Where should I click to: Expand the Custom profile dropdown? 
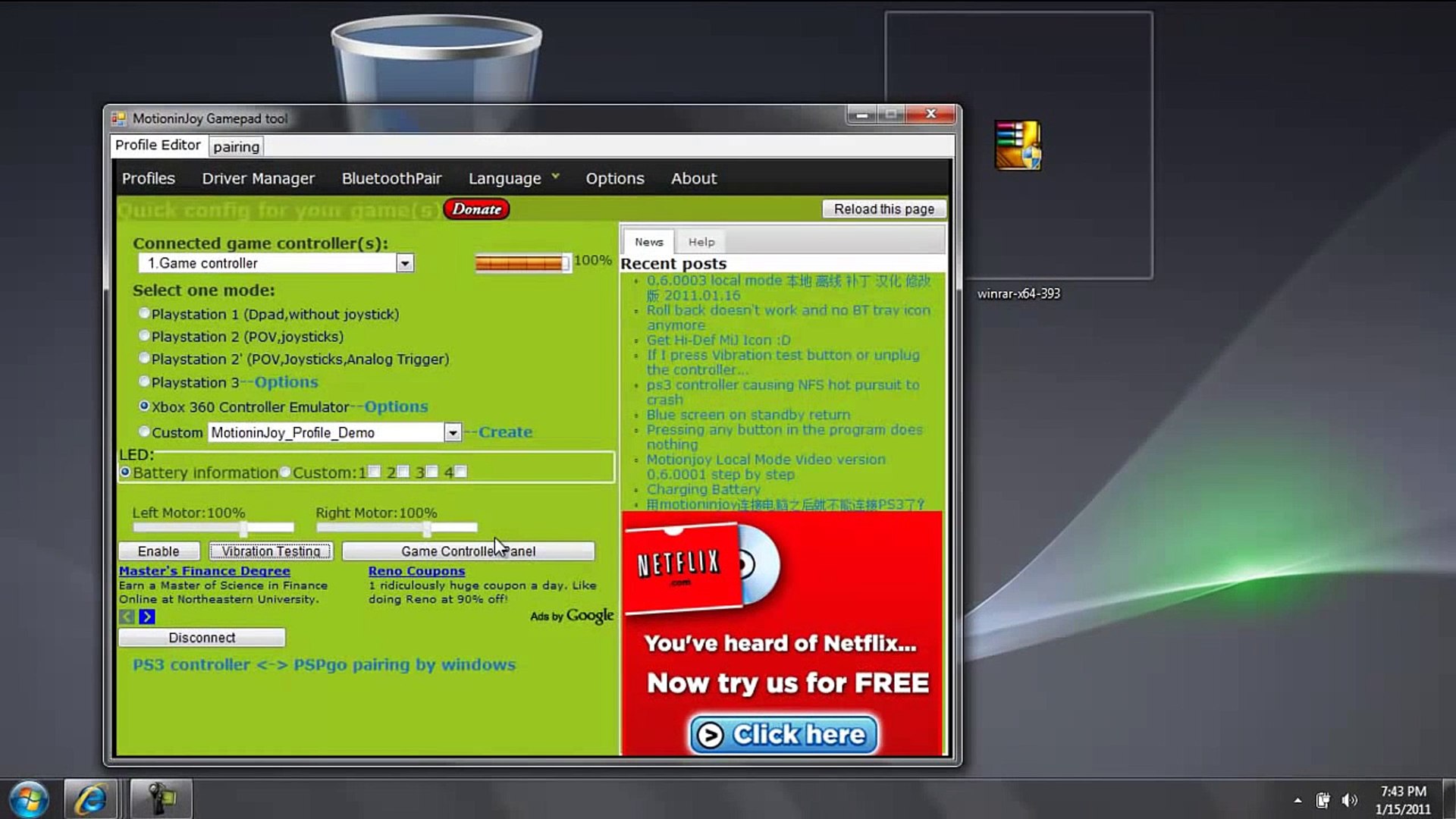[453, 432]
